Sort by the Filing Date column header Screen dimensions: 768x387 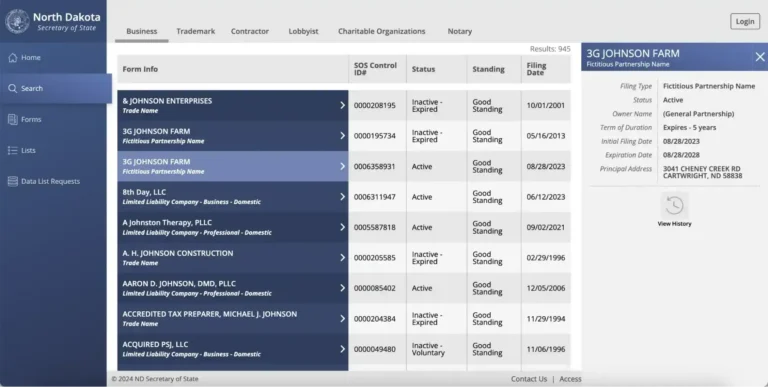[x=536, y=69]
